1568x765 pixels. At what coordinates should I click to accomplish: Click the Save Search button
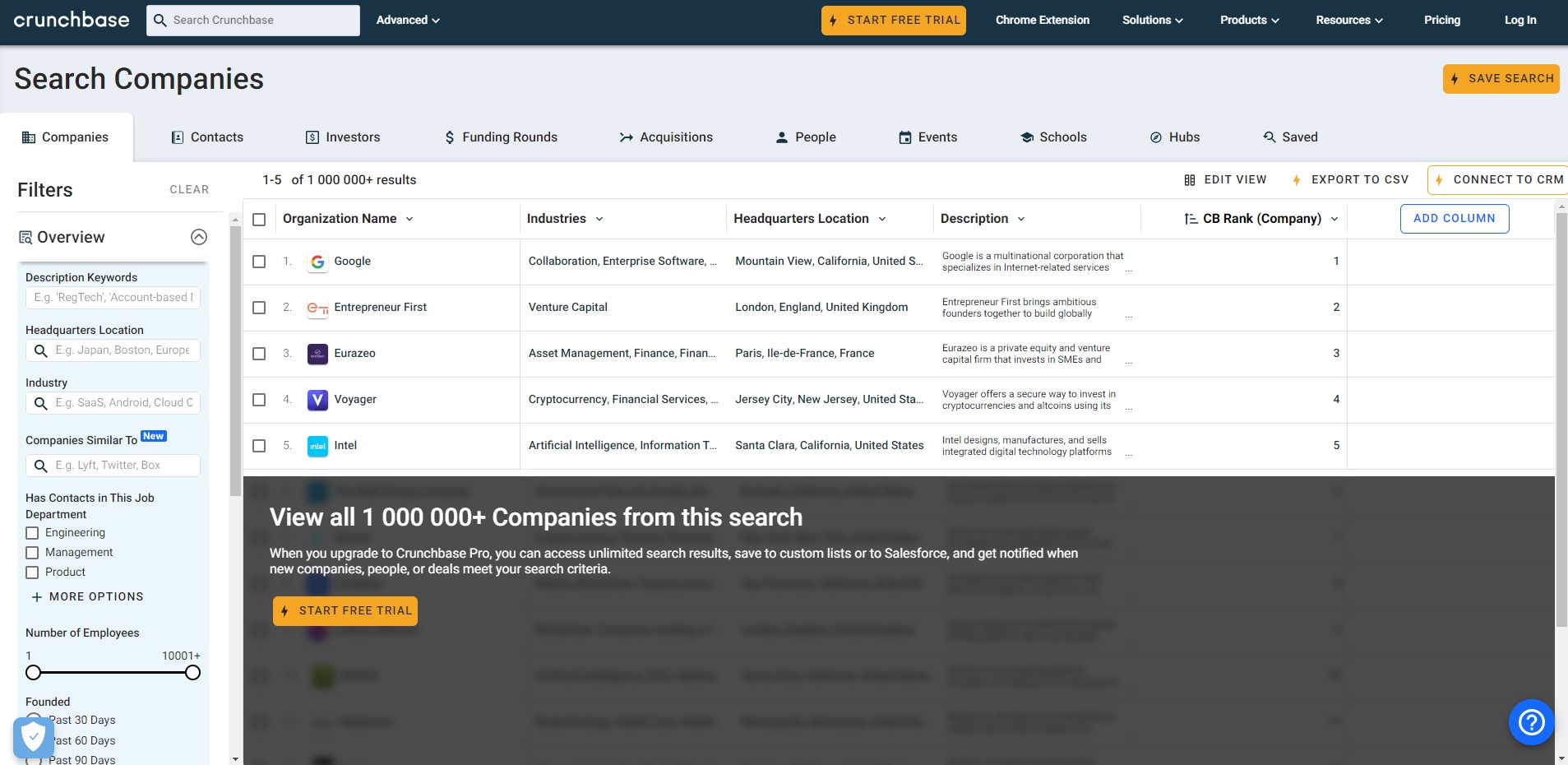[1501, 79]
